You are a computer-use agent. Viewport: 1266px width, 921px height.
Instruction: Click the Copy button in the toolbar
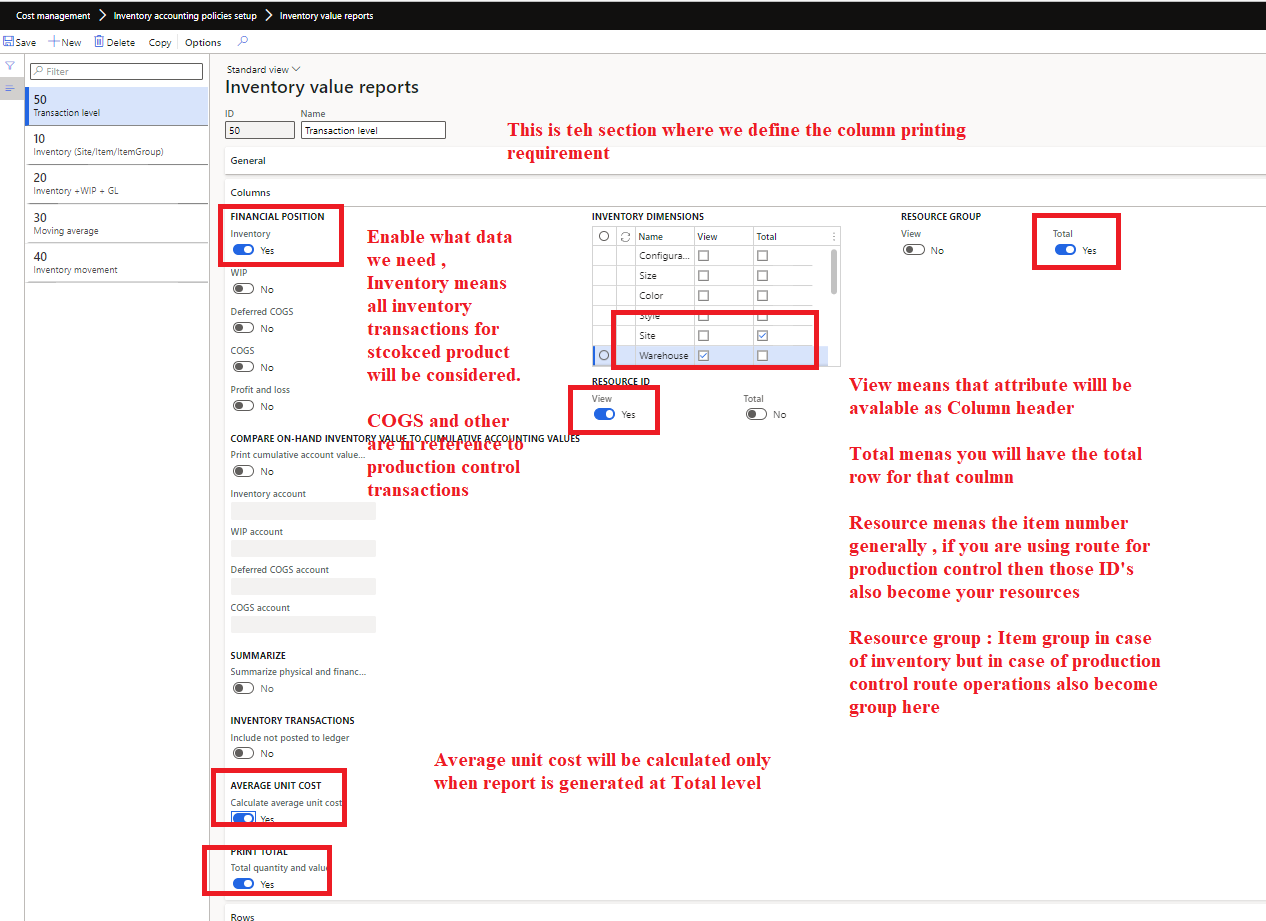tap(159, 42)
